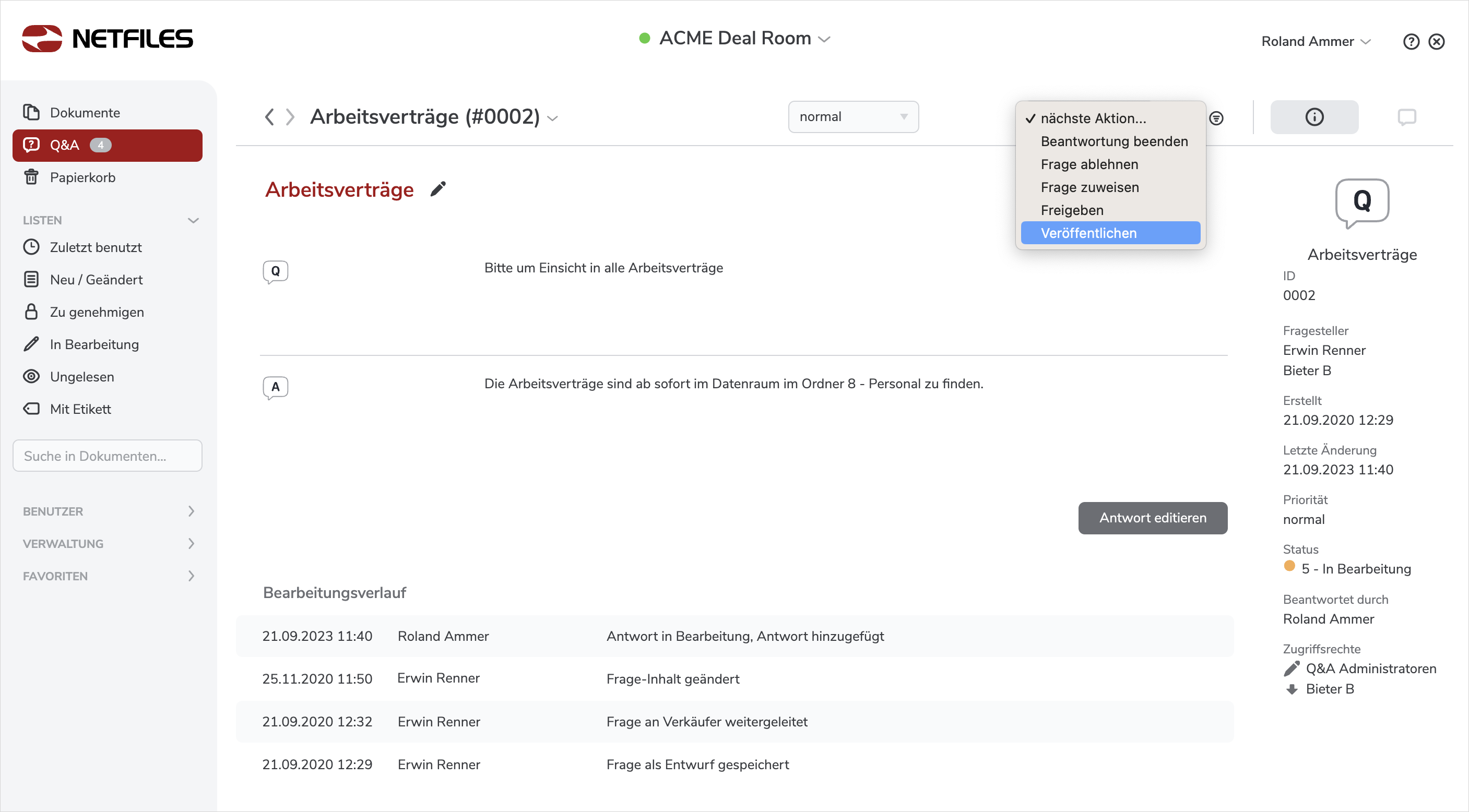Click the NETFILES logo
The height and width of the screenshot is (812, 1469).
(107, 39)
